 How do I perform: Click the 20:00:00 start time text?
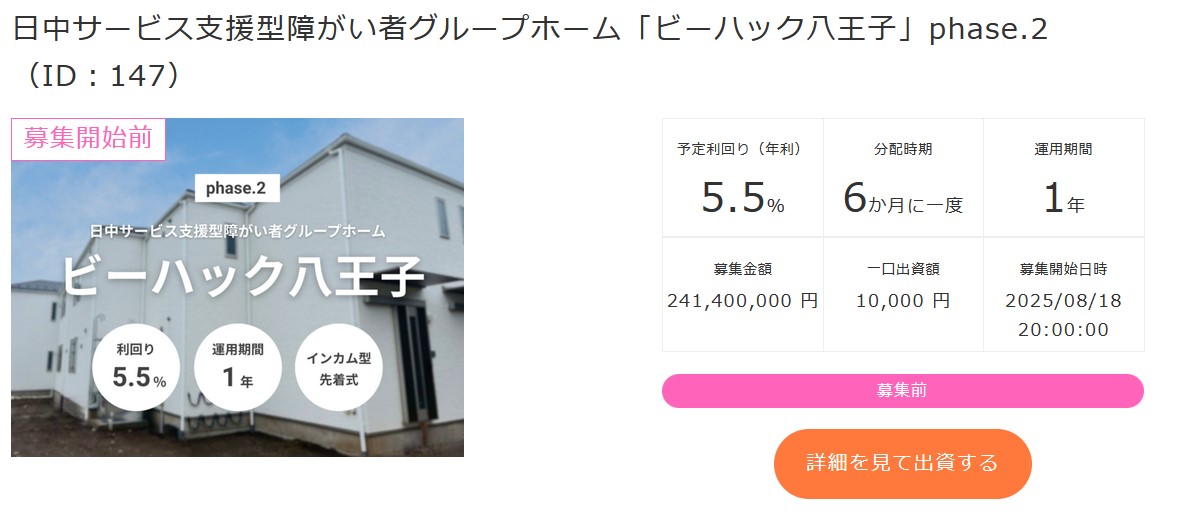coord(1063,330)
